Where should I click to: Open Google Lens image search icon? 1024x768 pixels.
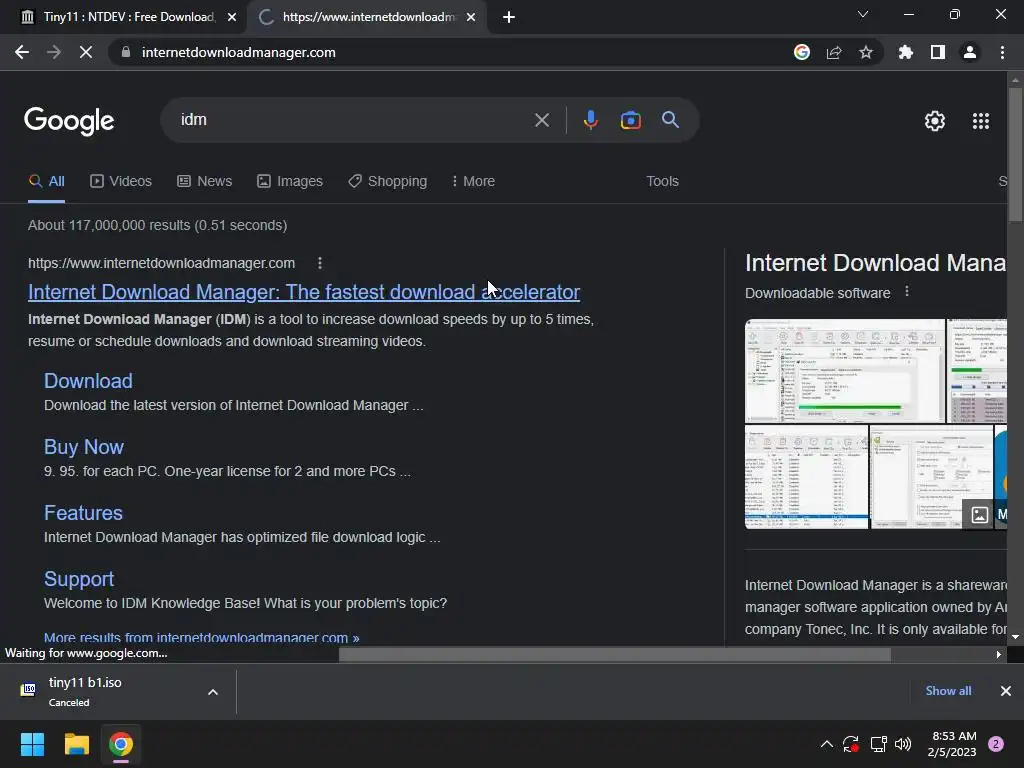[630, 120]
